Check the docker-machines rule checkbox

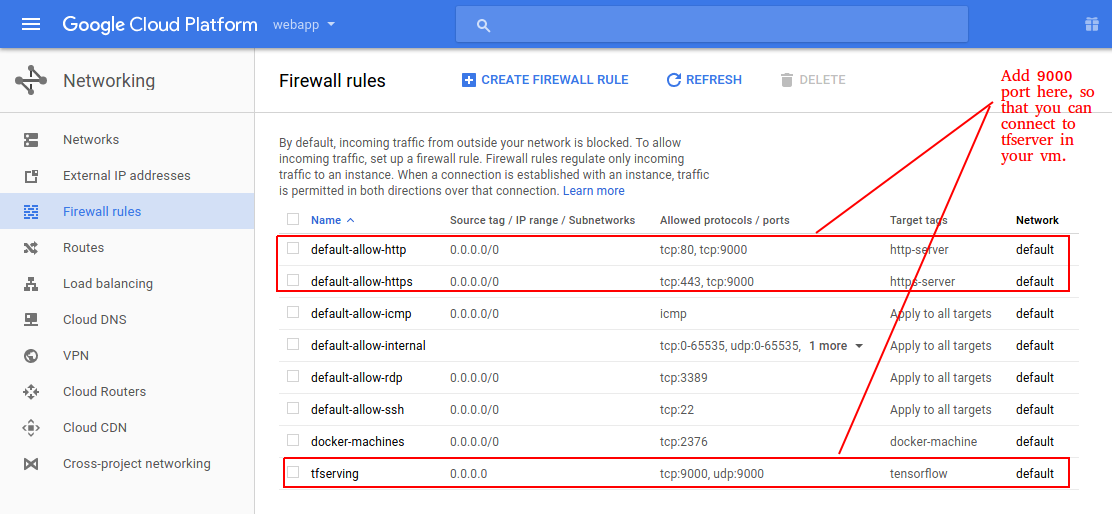pyautogui.click(x=293, y=440)
